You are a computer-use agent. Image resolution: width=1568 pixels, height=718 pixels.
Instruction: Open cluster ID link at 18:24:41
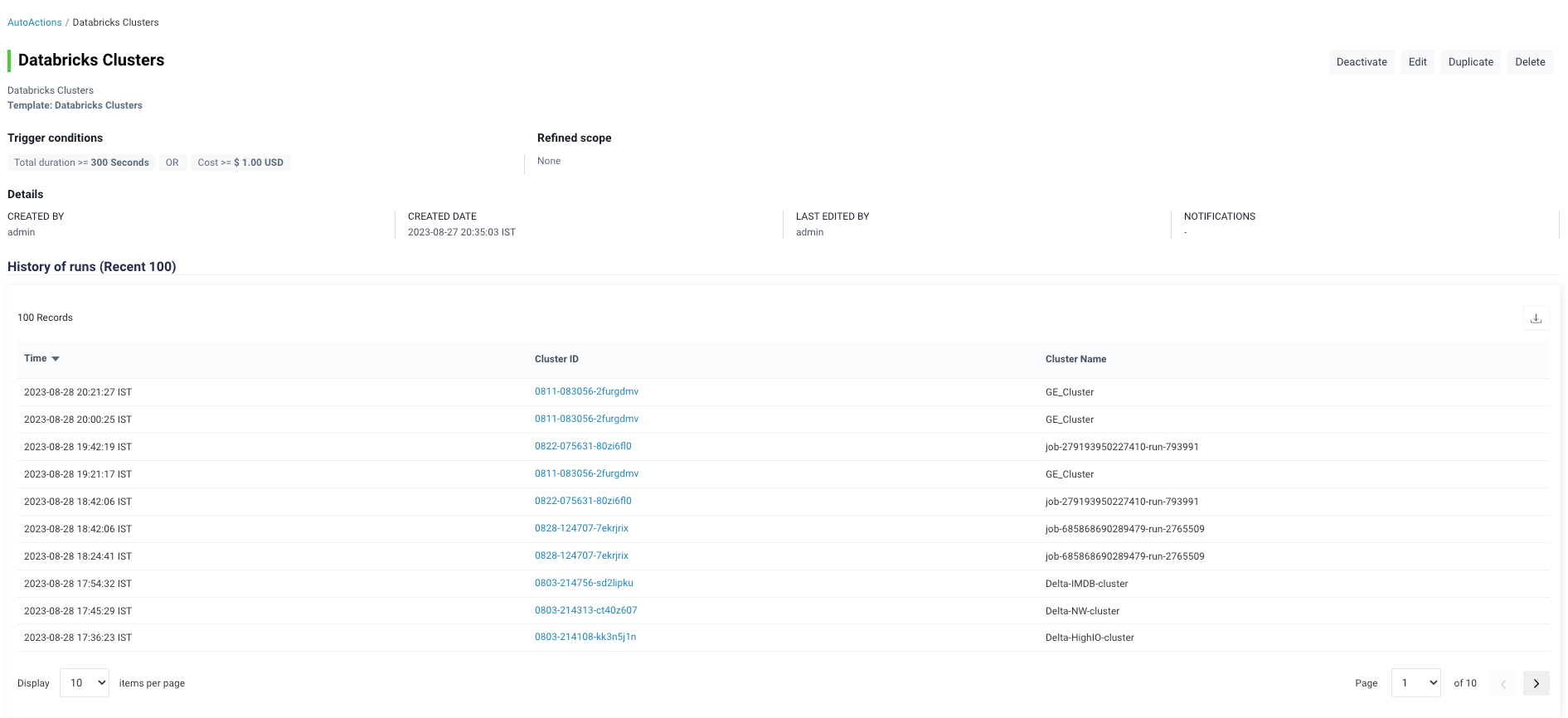click(x=581, y=555)
